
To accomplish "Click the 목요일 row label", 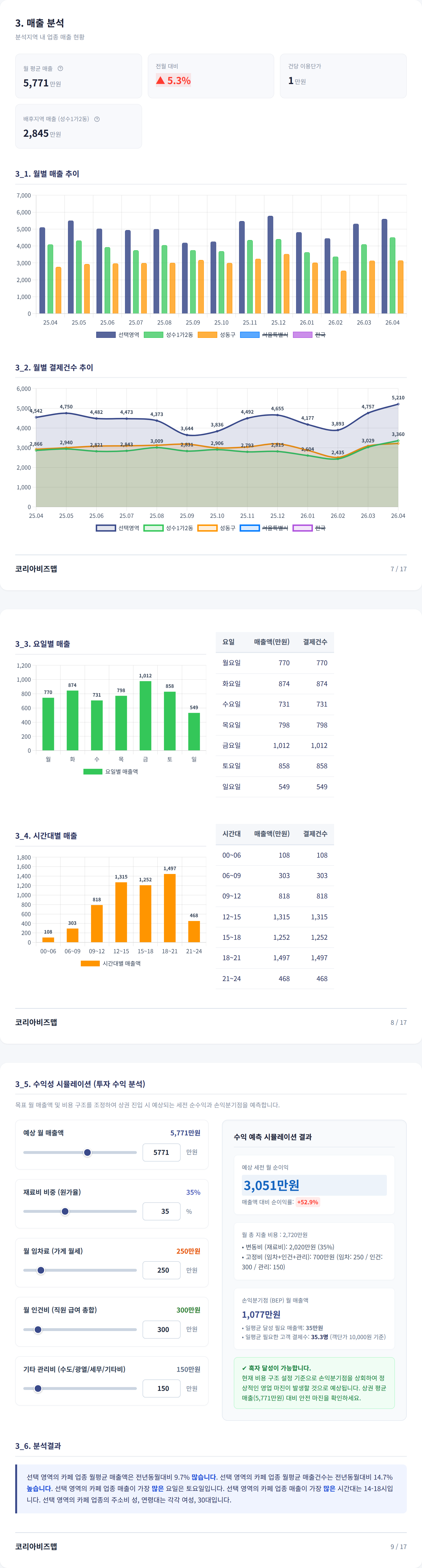I will [x=231, y=725].
